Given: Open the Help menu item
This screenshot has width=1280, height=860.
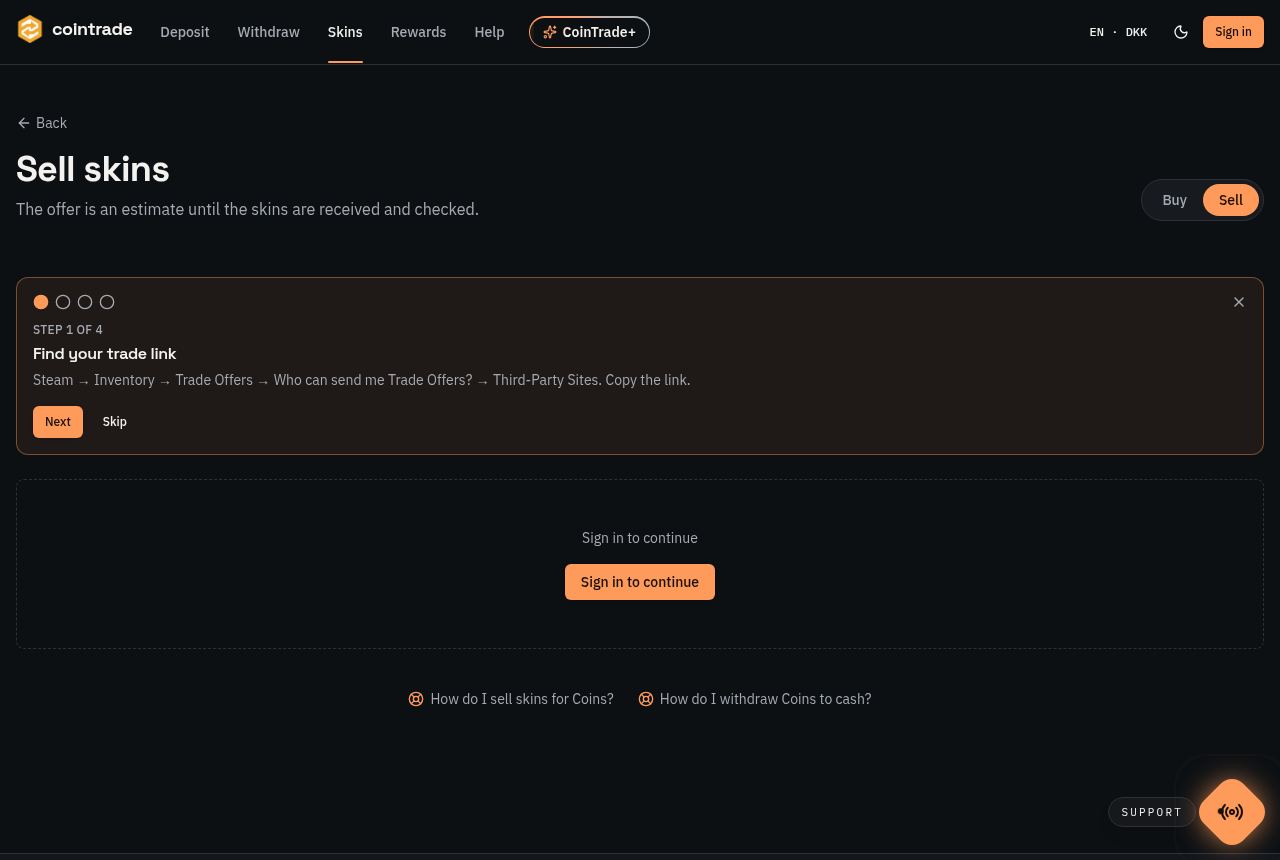Looking at the screenshot, I should [489, 32].
